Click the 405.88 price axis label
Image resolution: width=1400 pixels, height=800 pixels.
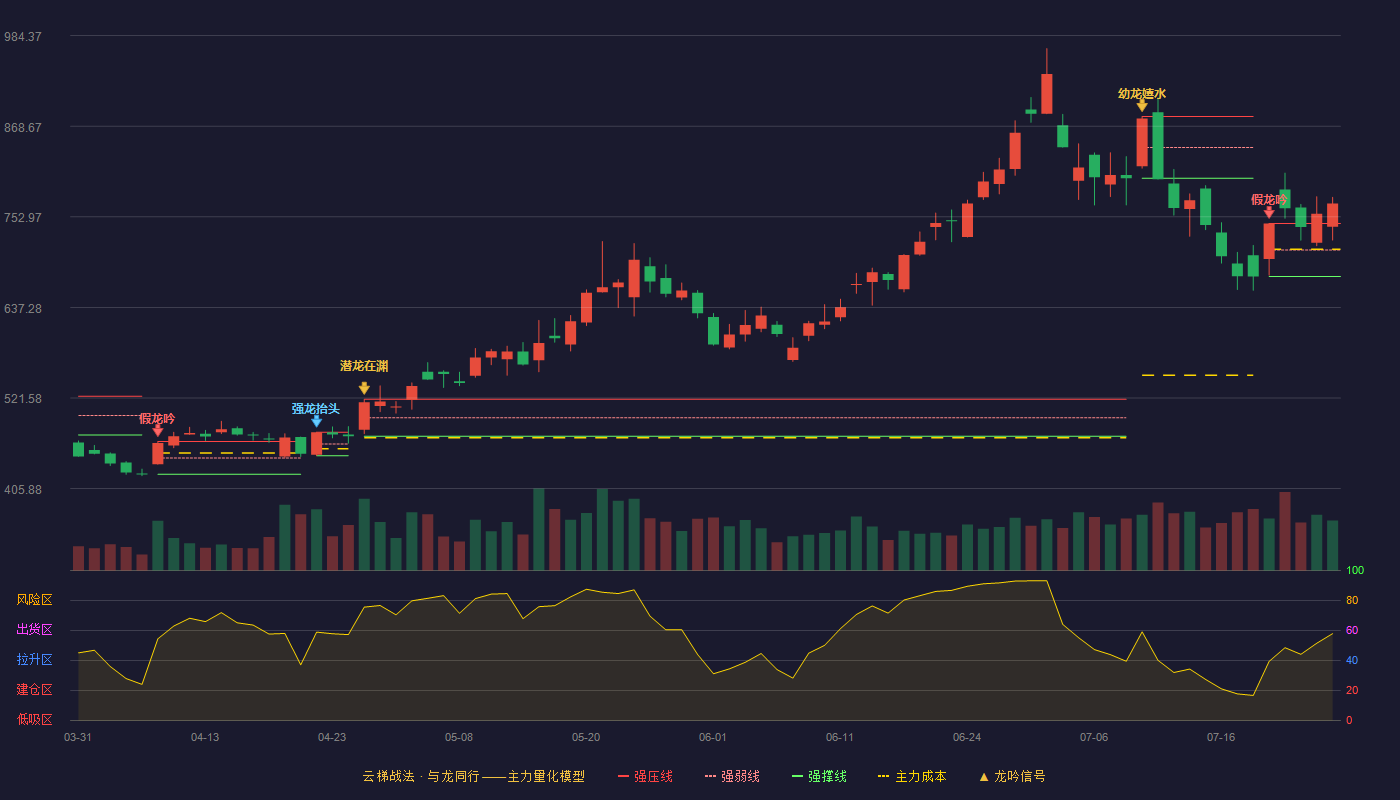(x=23, y=490)
